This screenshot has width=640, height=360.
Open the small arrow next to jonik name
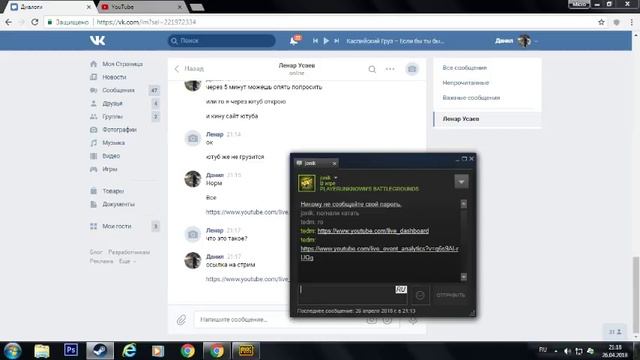point(336,178)
